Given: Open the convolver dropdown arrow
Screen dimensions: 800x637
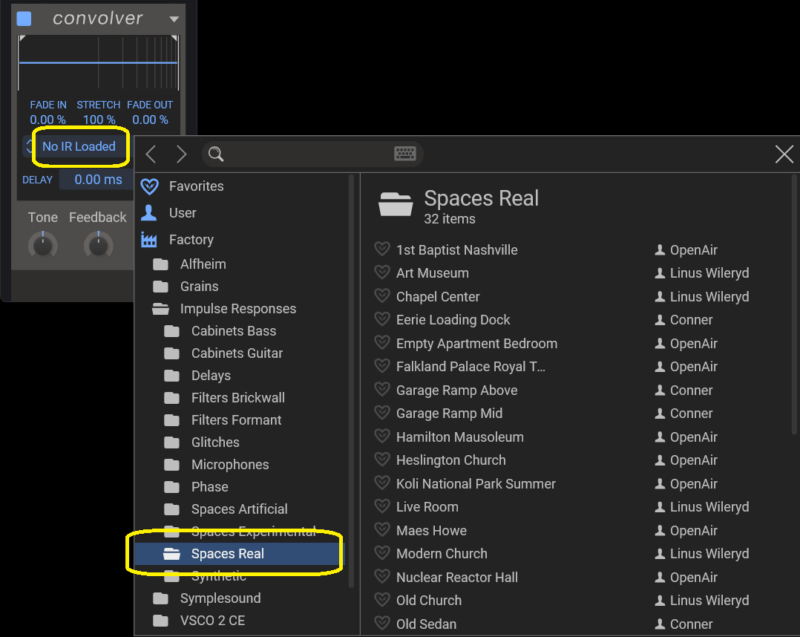Looking at the screenshot, I should click(174, 19).
